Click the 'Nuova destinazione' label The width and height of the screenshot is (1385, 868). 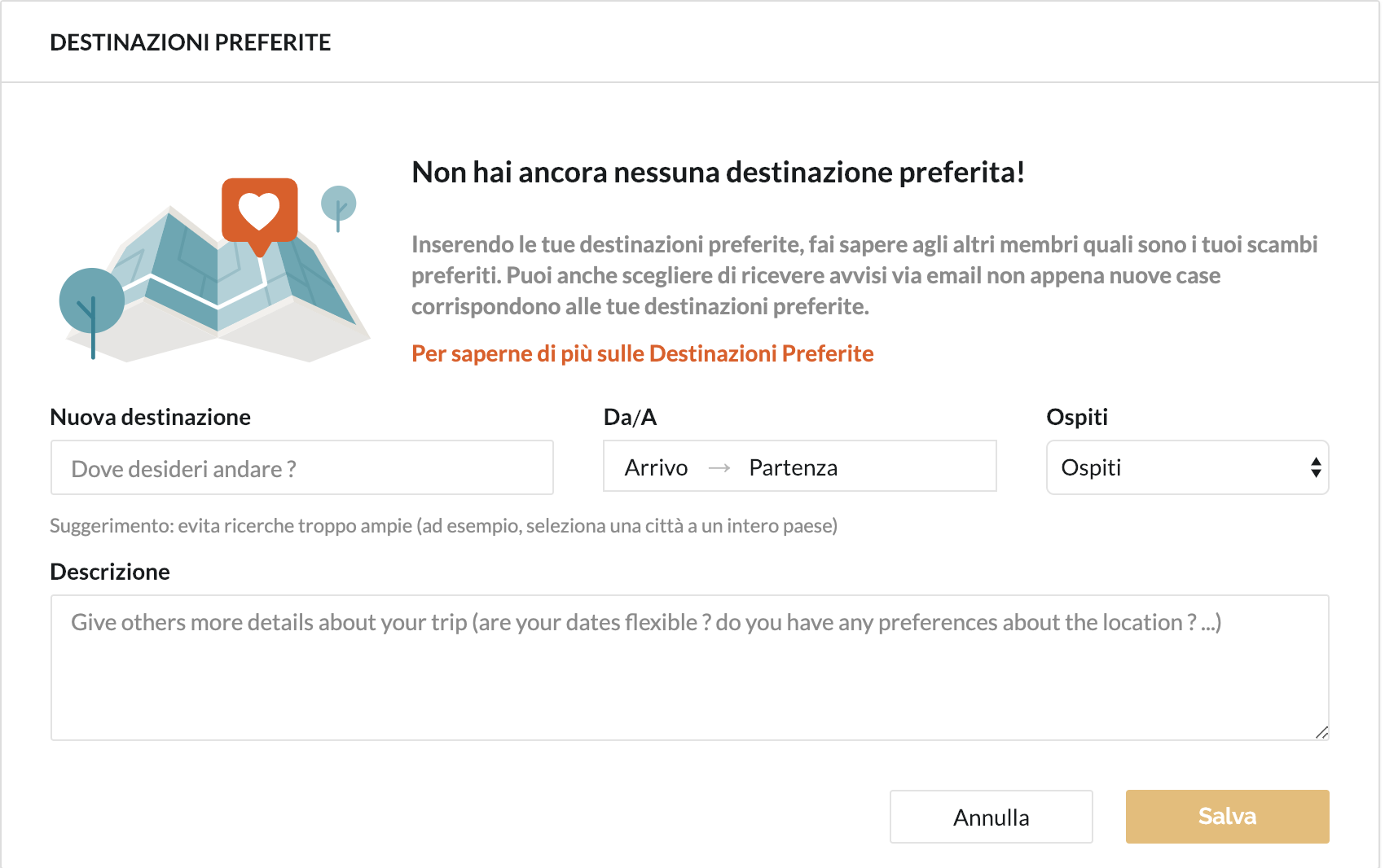[151, 417]
